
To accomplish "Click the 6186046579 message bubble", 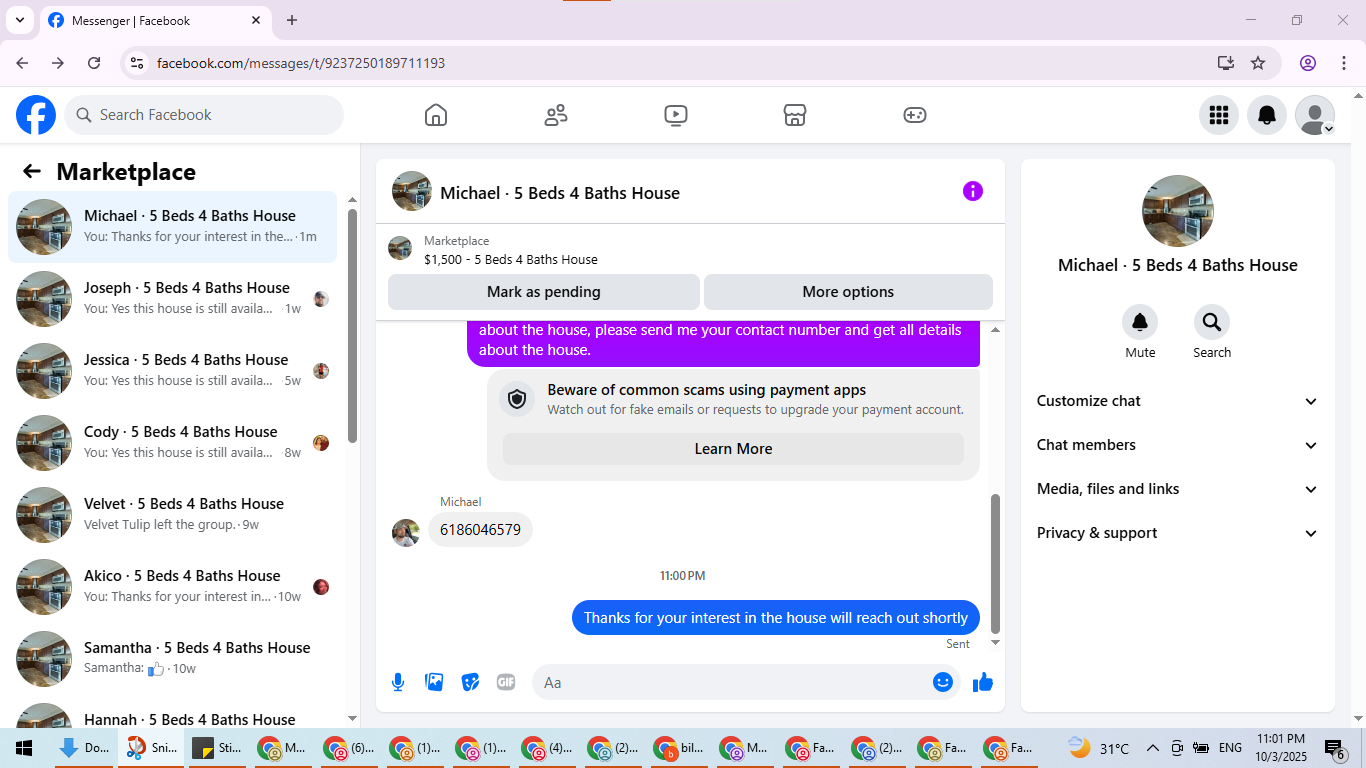I will [481, 530].
